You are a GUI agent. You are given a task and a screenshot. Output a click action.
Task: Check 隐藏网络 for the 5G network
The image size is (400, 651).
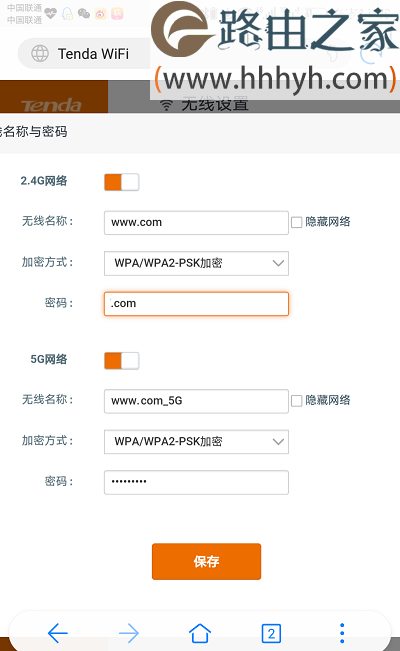[296, 401]
